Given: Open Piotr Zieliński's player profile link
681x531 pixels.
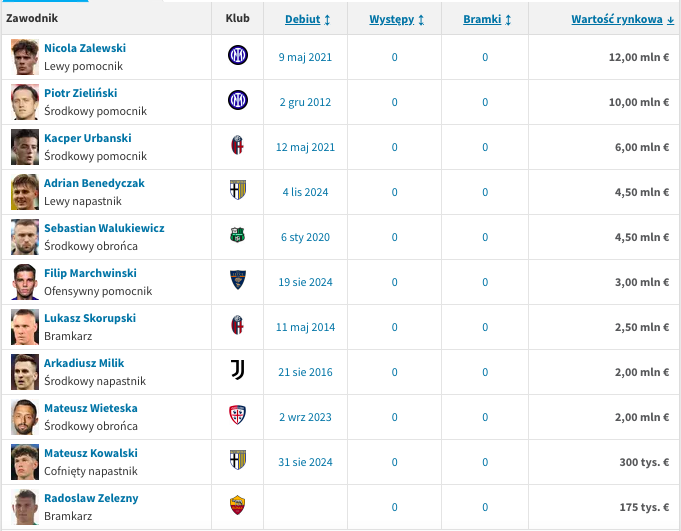Looking at the screenshot, I should tap(81, 93).
